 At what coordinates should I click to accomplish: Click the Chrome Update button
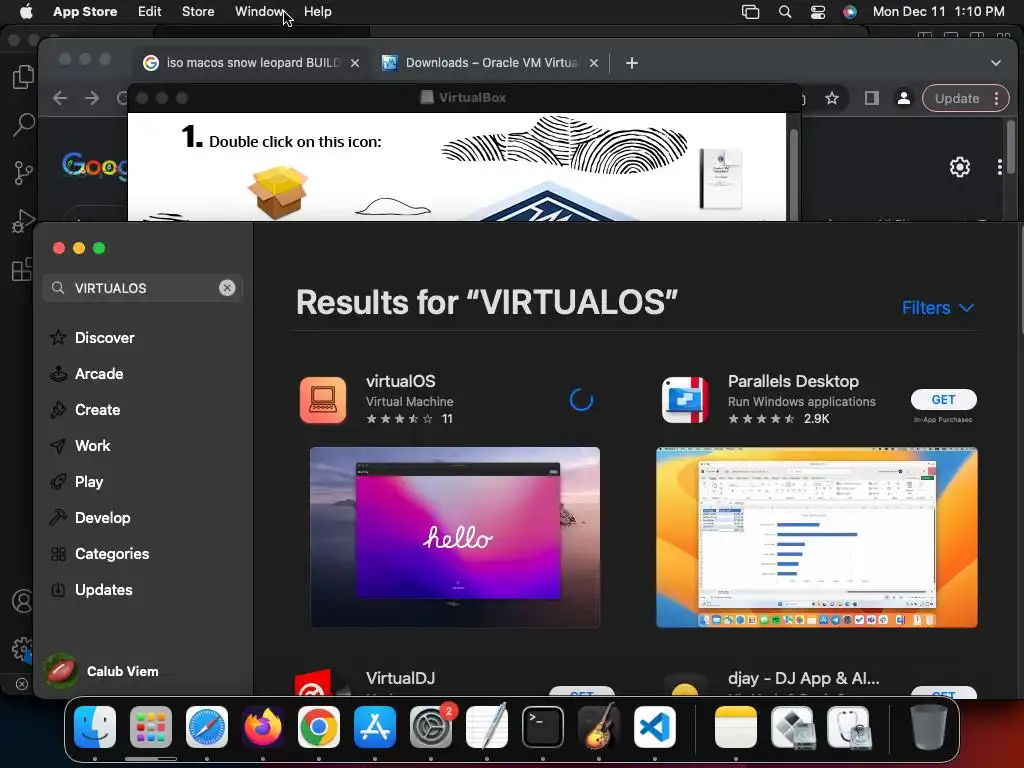pyautogui.click(x=965, y=98)
